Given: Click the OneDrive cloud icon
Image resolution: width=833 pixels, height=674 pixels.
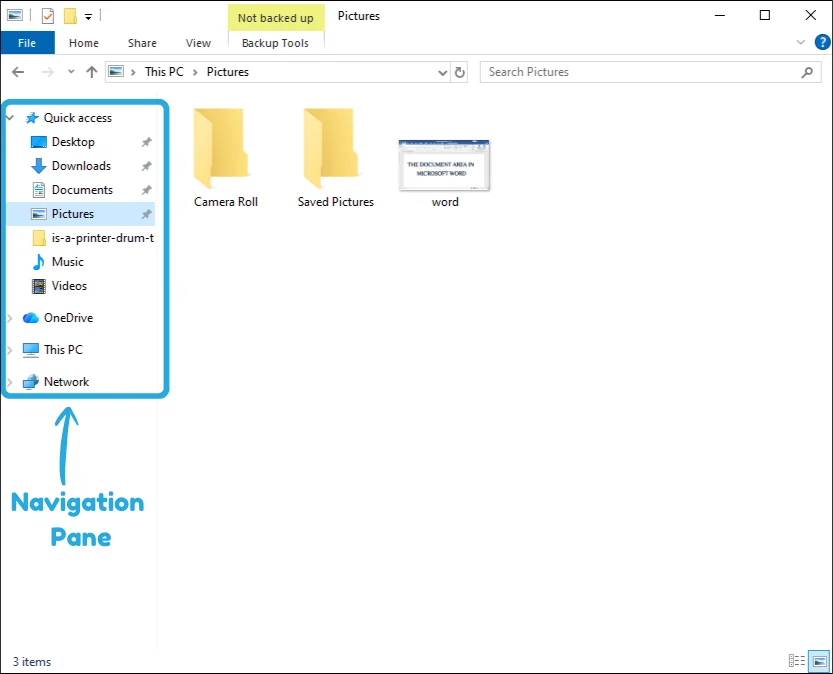Looking at the screenshot, I should coord(28,317).
